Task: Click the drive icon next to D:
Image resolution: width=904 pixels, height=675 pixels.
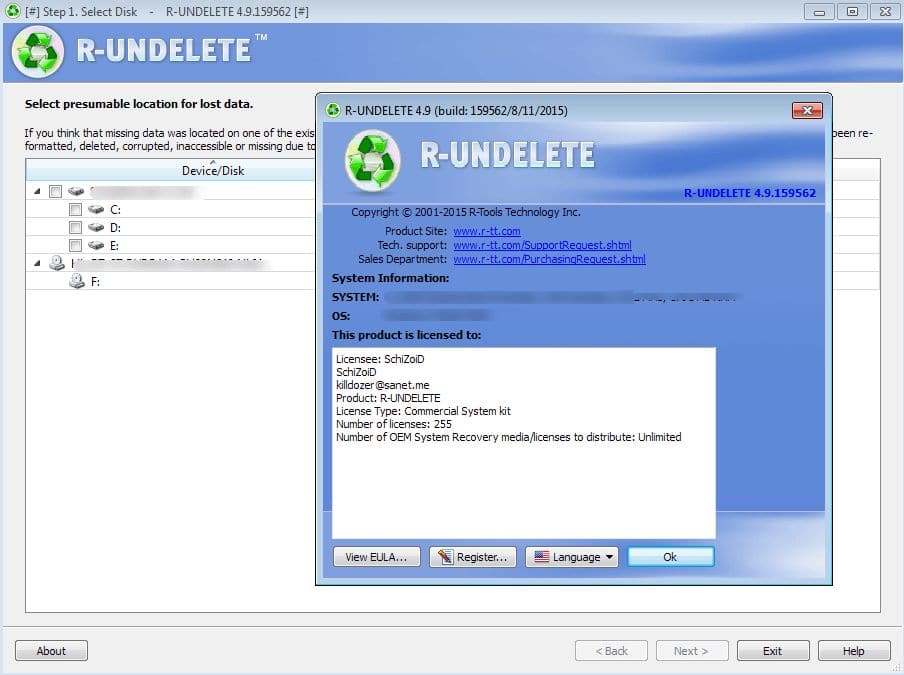Action: point(96,227)
